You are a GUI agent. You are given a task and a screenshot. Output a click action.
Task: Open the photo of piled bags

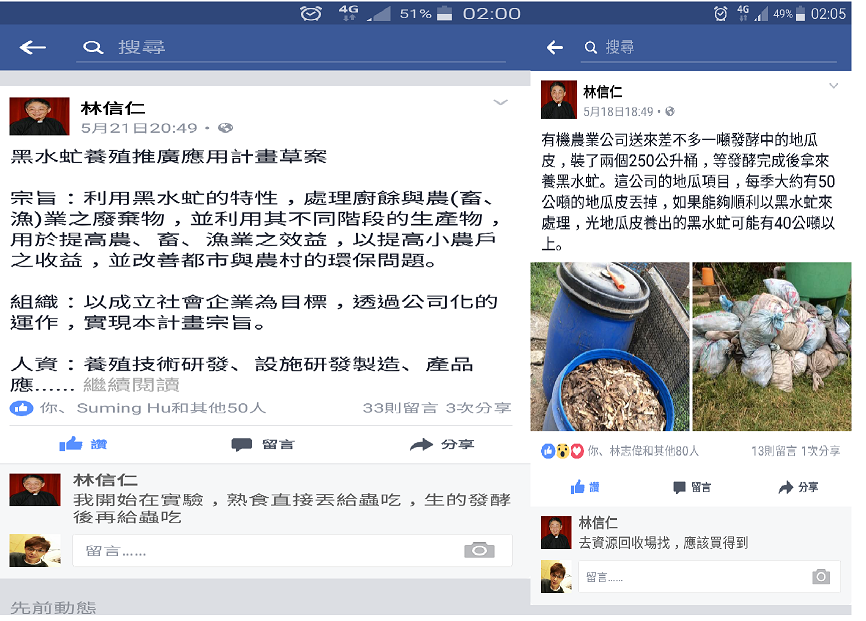pos(772,346)
